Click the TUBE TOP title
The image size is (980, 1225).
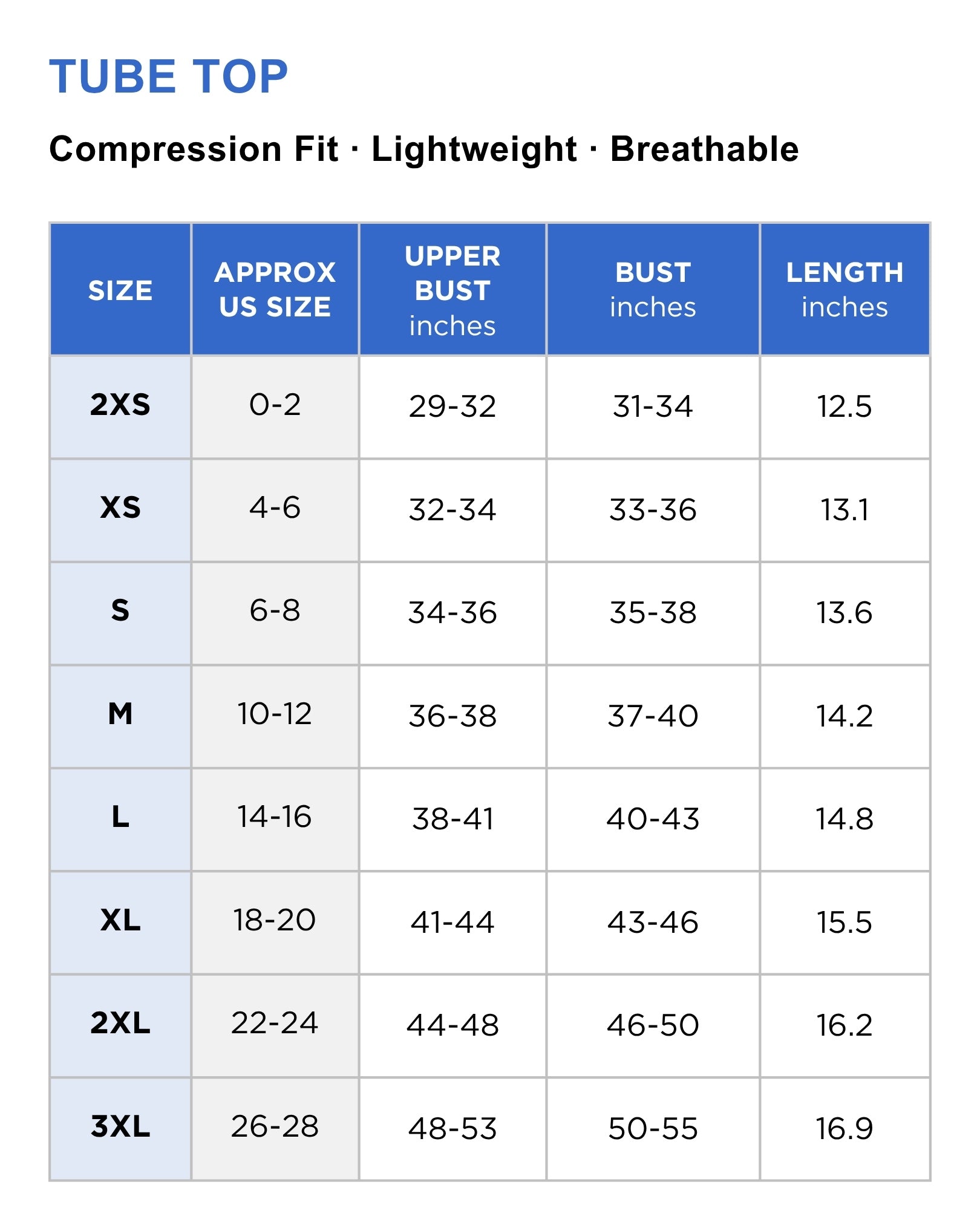click(x=168, y=77)
